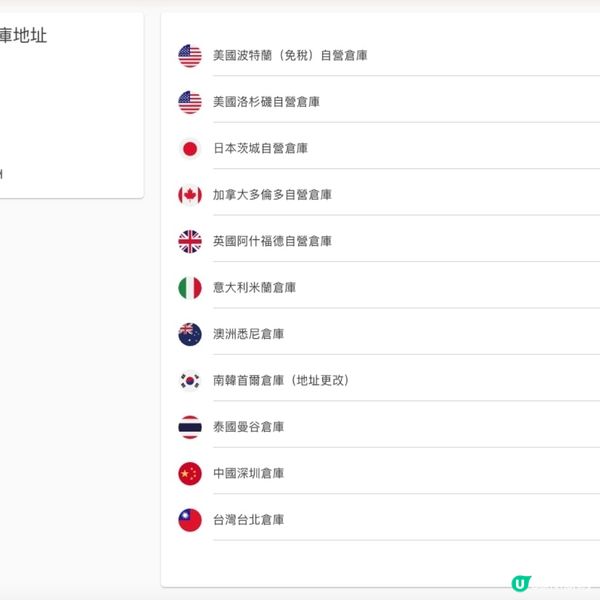Screen dimensions: 600x600
Task: Choose 意大利米蘭倉庫 from the list
Action: [254, 288]
